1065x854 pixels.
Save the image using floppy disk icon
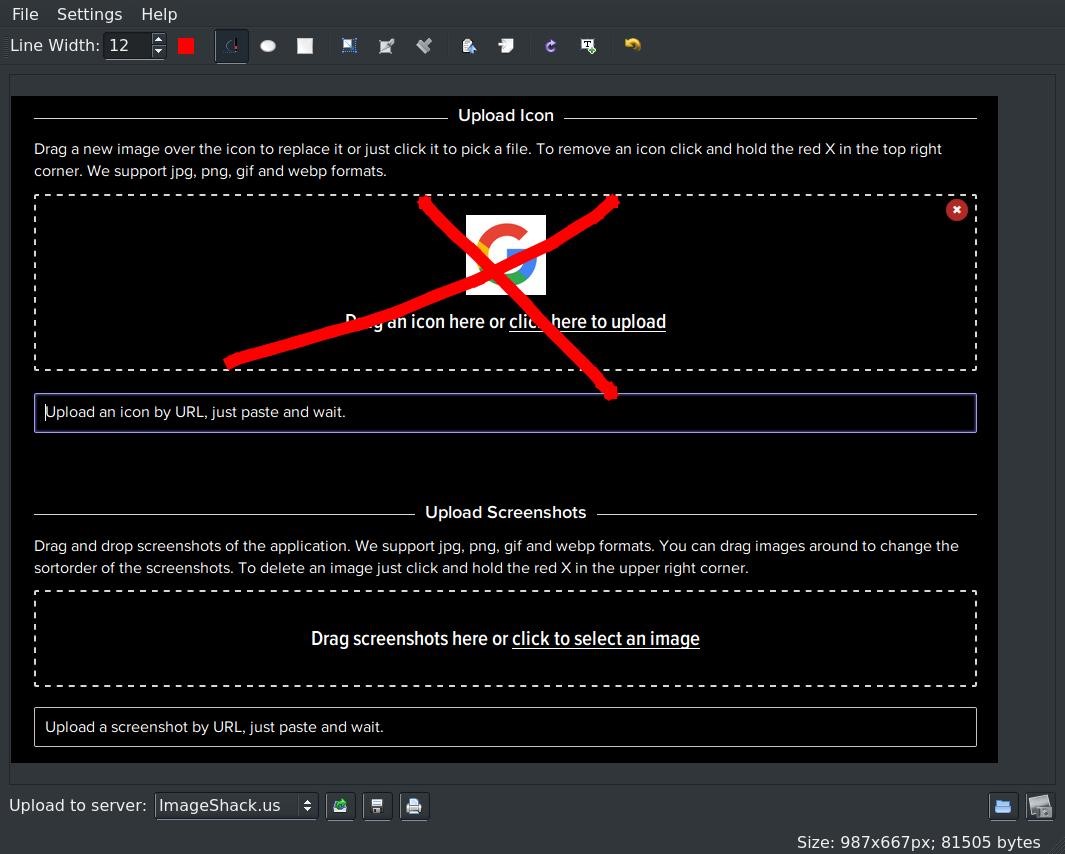377,806
